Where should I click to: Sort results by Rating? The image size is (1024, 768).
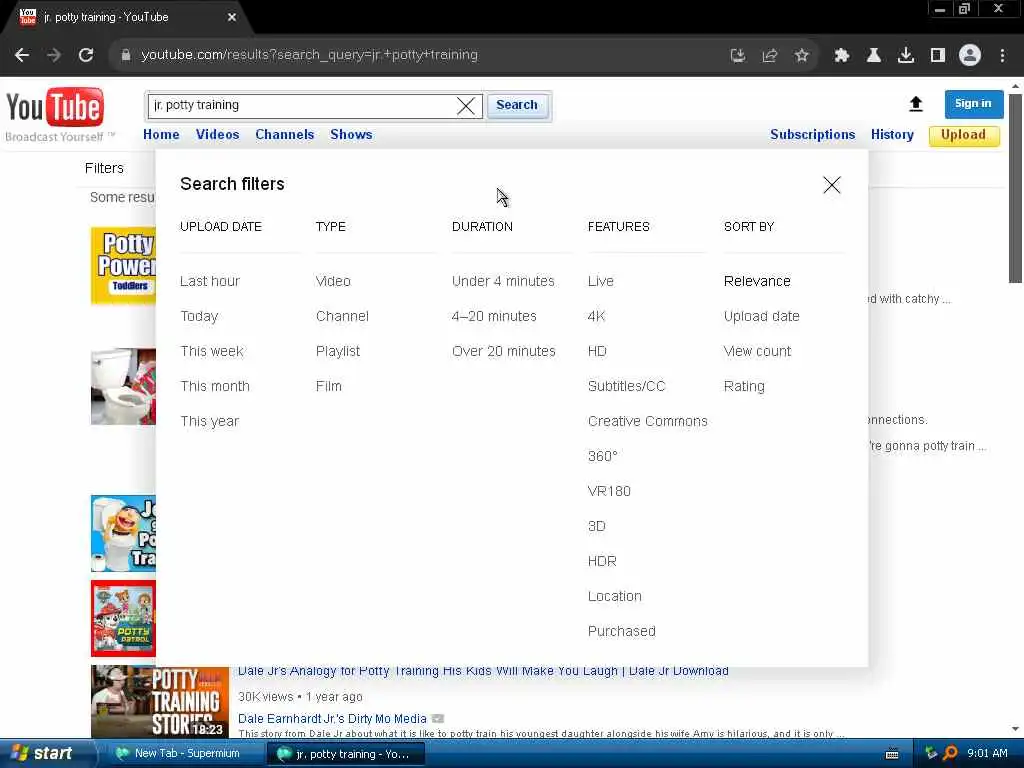pyautogui.click(x=744, y=386)
